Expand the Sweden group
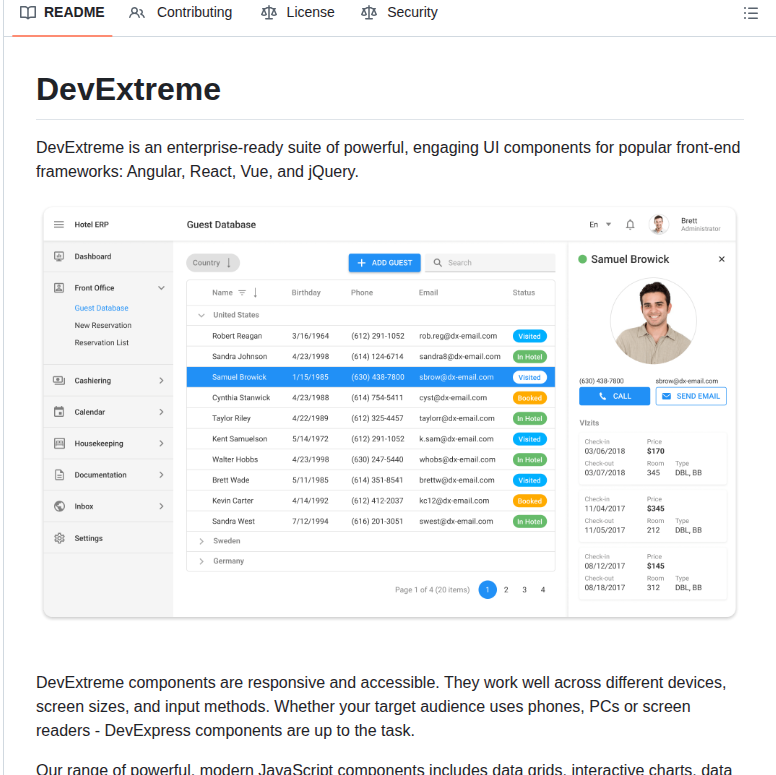776x775 pixels. point(201,541)
